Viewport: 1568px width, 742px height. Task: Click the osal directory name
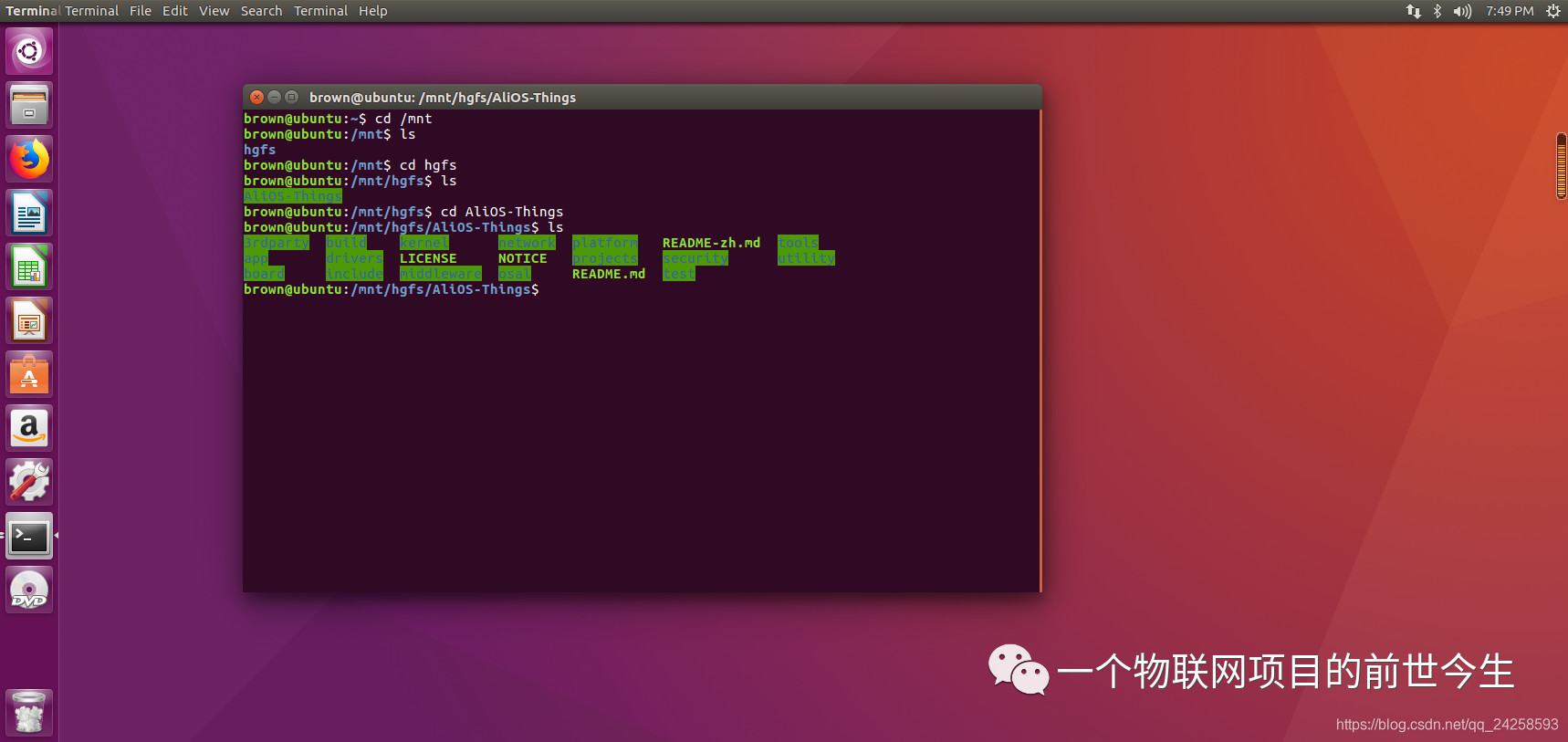tap(515, 274)
